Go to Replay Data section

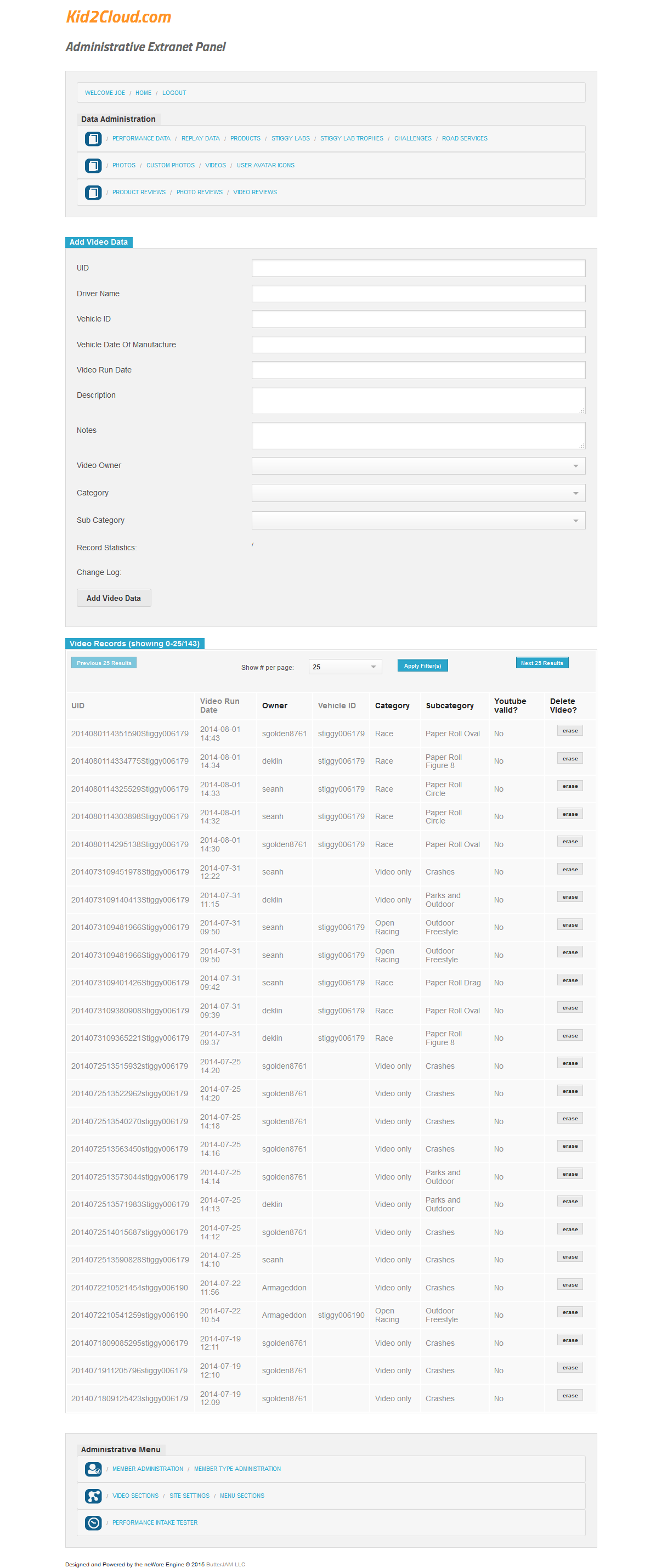(200, 139)
